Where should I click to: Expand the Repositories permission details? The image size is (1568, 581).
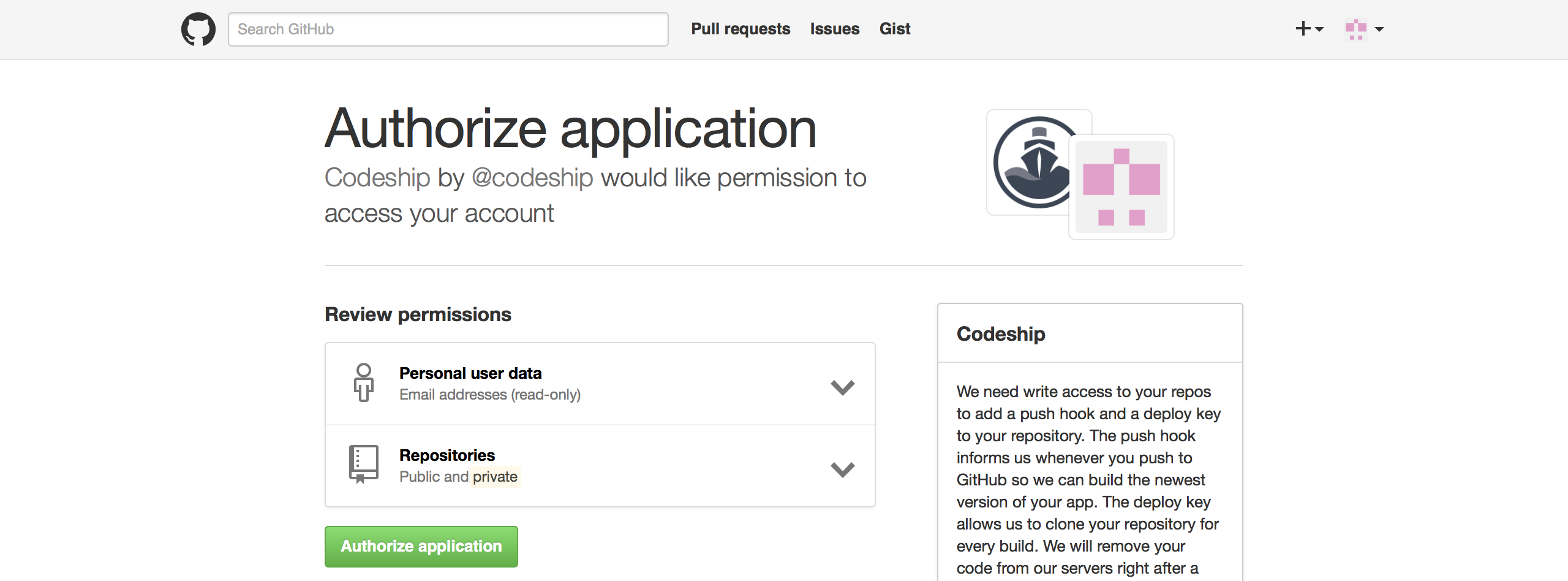click(x=843, y=469)
